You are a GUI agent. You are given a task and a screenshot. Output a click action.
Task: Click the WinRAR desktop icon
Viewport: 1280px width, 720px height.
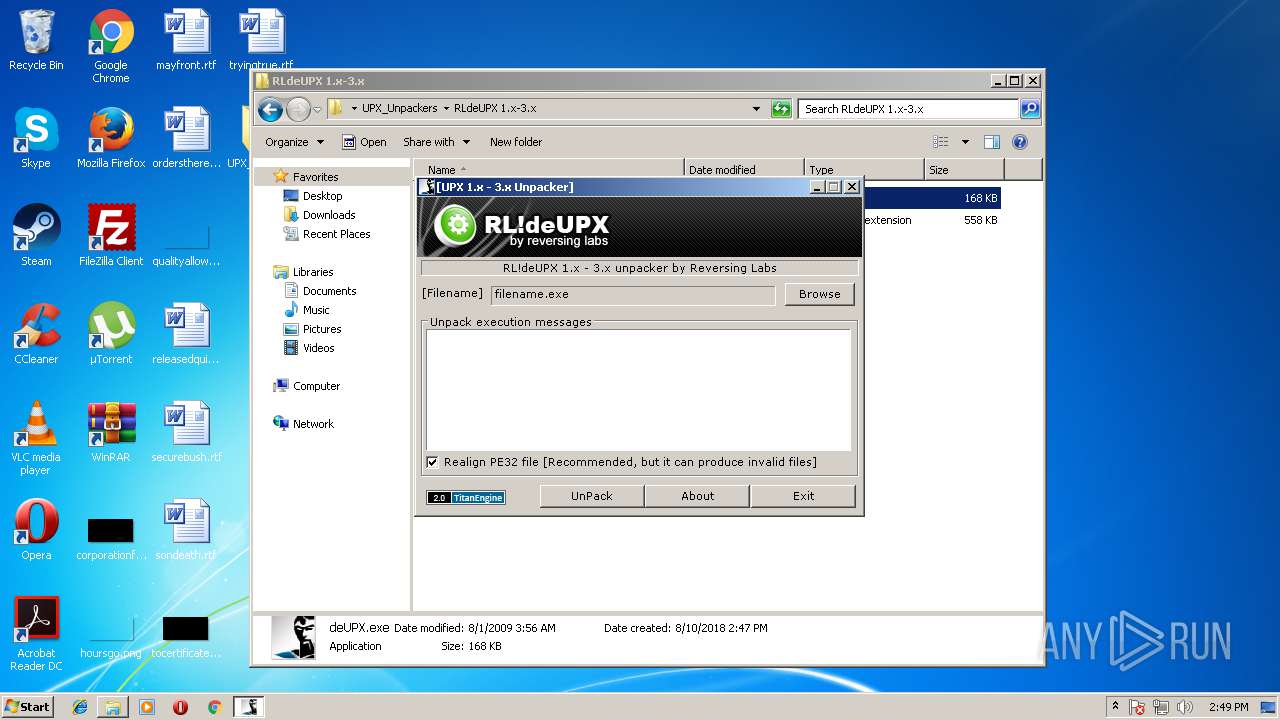click(111, 432)
